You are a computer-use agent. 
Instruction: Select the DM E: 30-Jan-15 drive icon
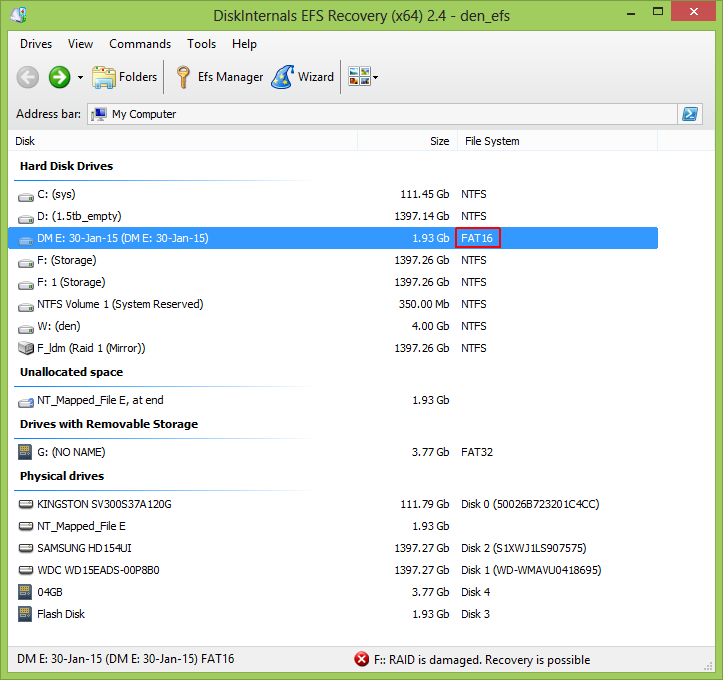tap(26, 240)
